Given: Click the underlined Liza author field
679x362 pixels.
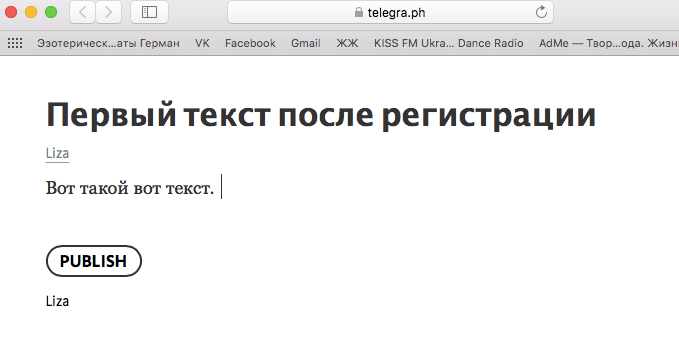Looking at the screenshot, I should (x=57, y=153).
